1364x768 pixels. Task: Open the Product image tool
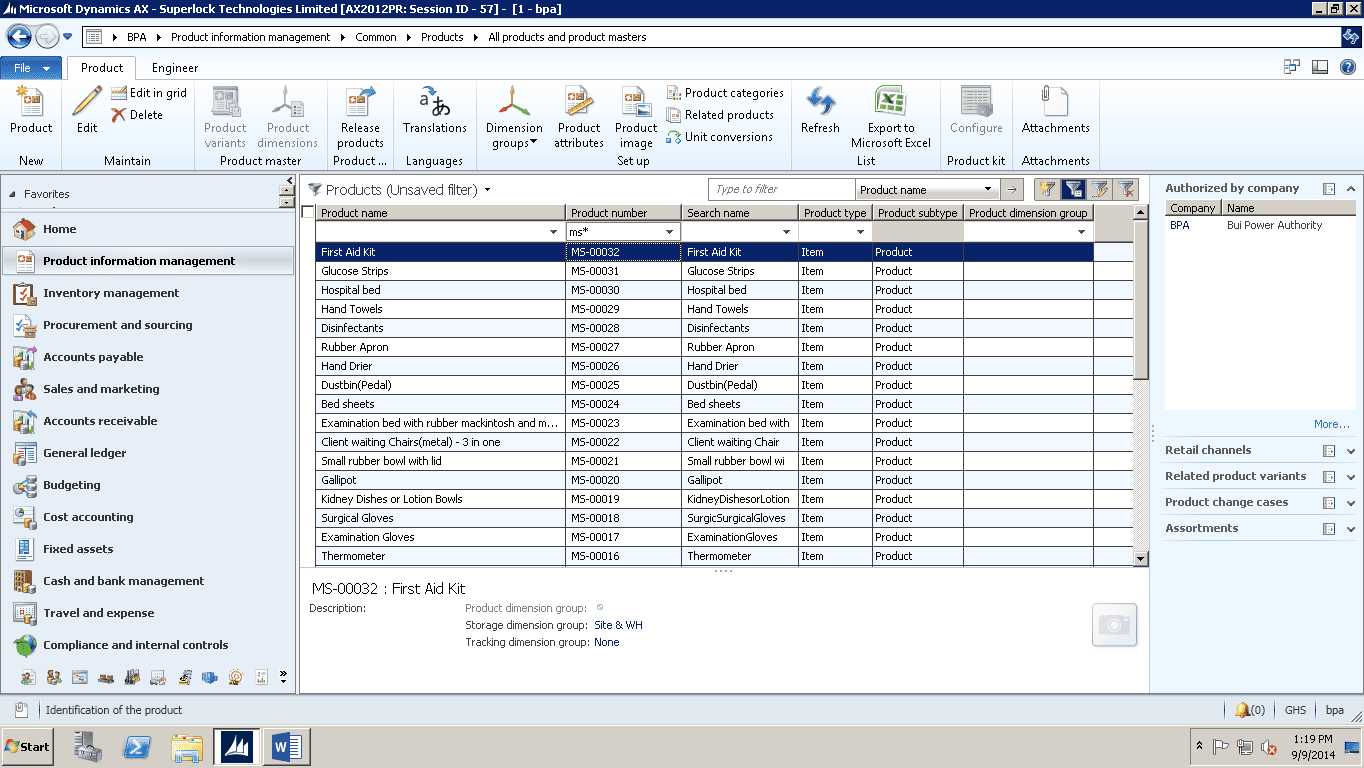636,105
